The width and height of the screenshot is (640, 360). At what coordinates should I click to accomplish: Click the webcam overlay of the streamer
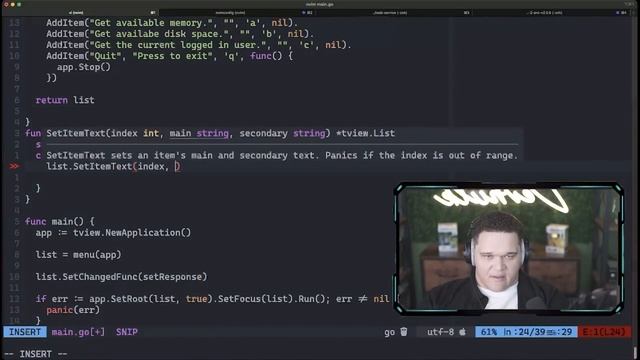pyautogui.click(x=509, y=249)
